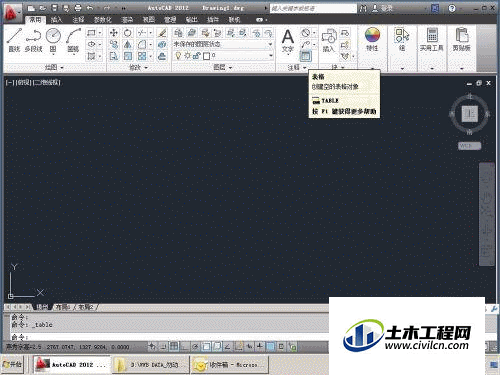Select the Arc (圆弧) tool
The height and width of the screenshot is (375, 500).
pos(73,40)
